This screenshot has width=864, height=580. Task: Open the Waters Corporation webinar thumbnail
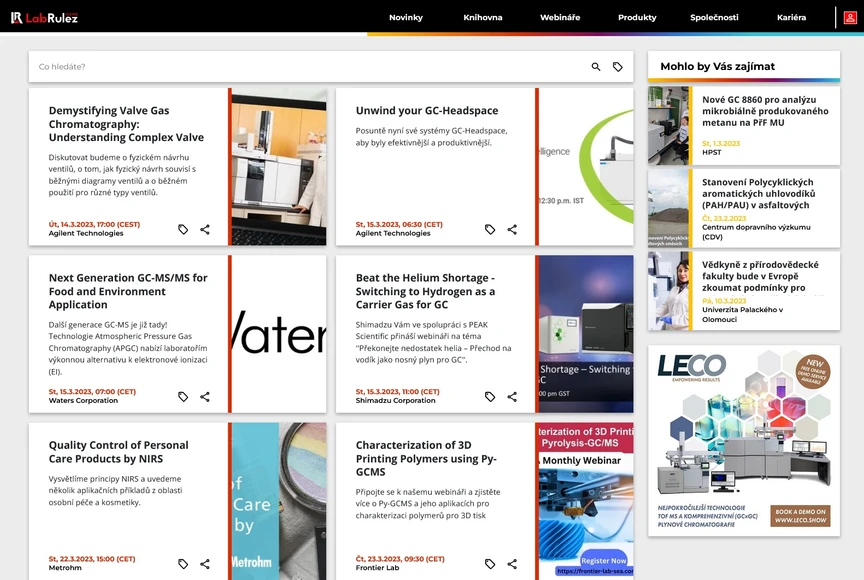click(278, 332)
